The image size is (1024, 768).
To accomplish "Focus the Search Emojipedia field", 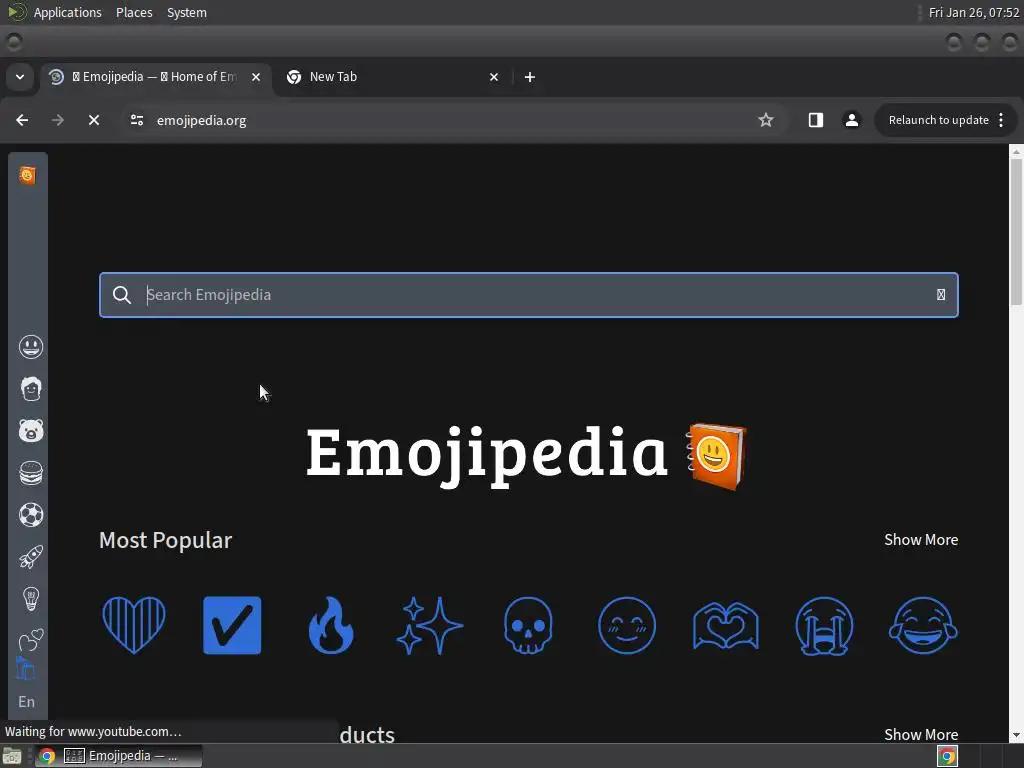I will pos(529,295).
